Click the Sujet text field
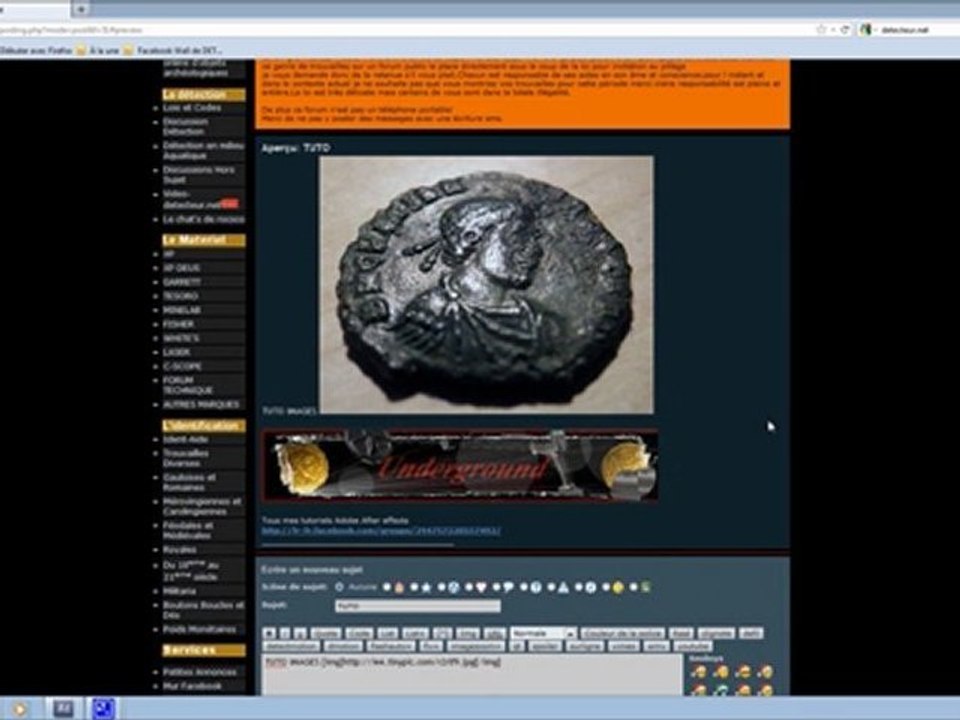Image resolution: width=960 pixels, height=720 pixels. (418, 606)
